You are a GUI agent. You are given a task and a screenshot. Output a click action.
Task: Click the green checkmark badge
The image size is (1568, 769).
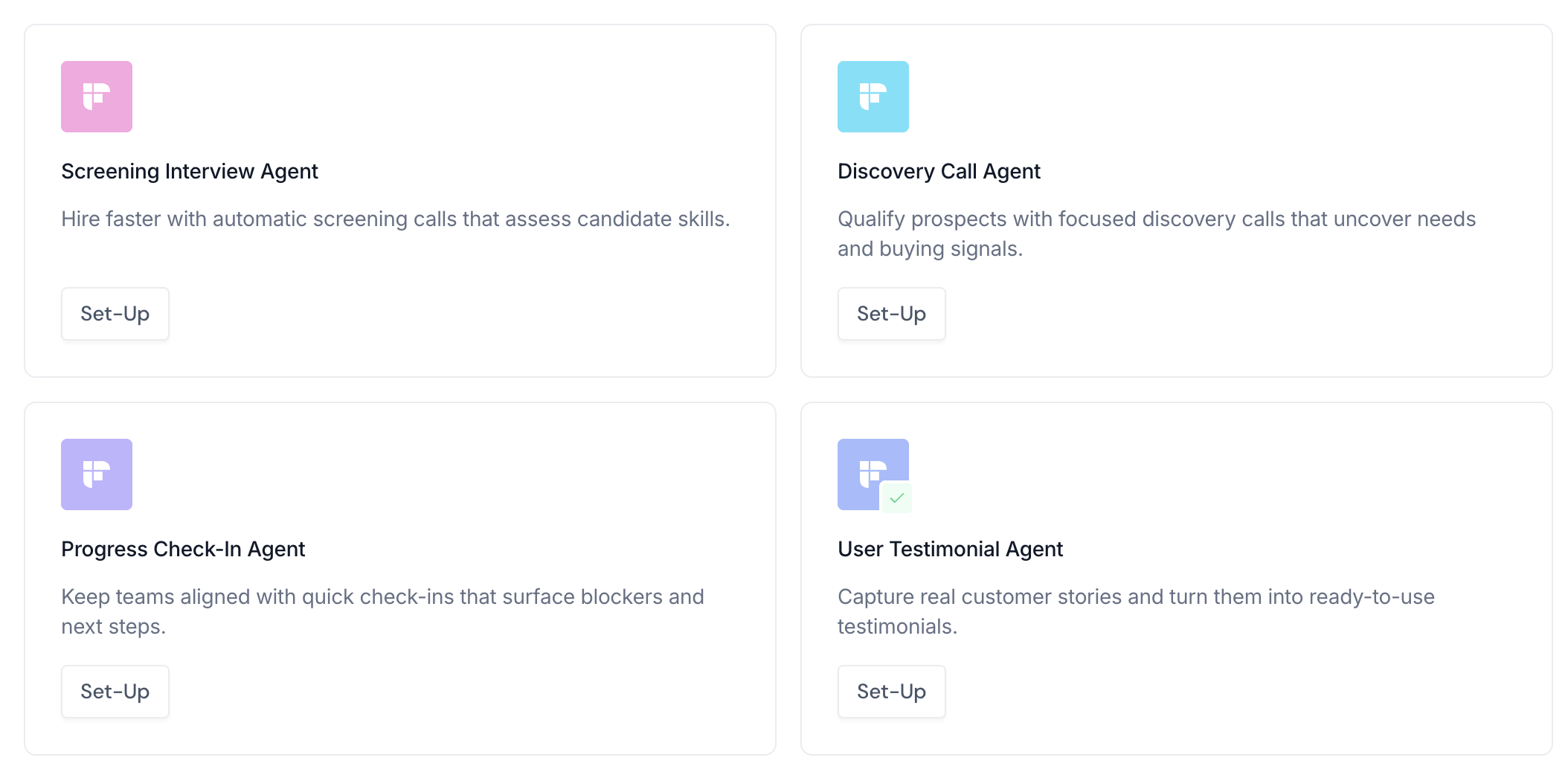[897, 498]
